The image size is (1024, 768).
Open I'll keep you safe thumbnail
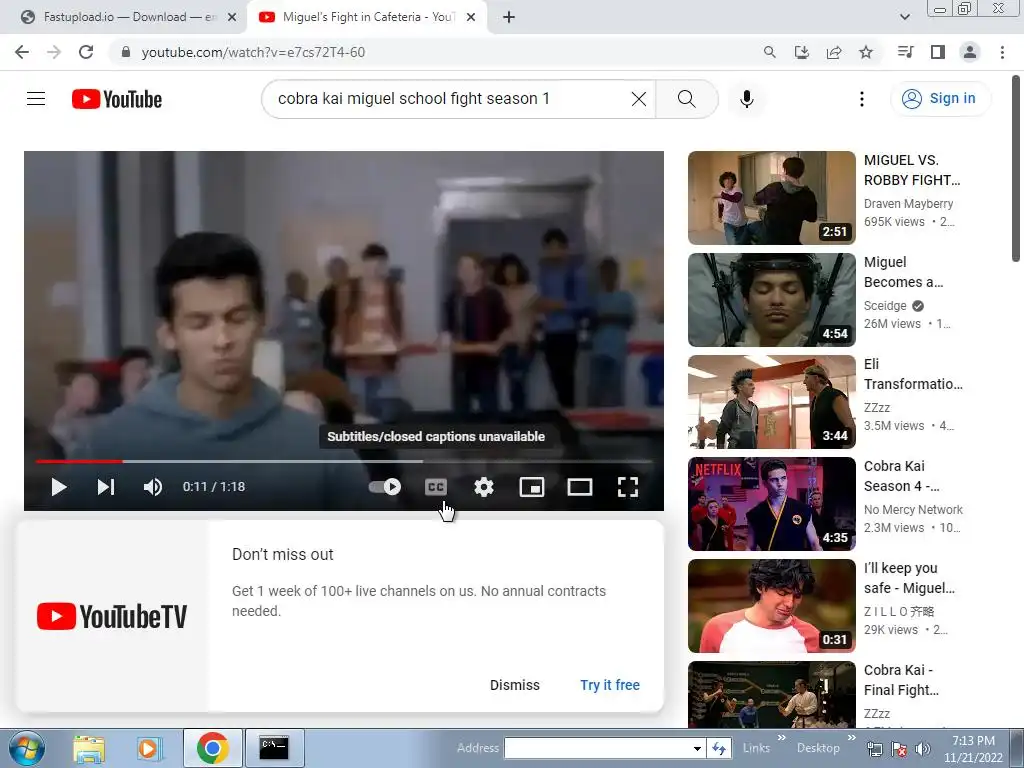point(771,605)
